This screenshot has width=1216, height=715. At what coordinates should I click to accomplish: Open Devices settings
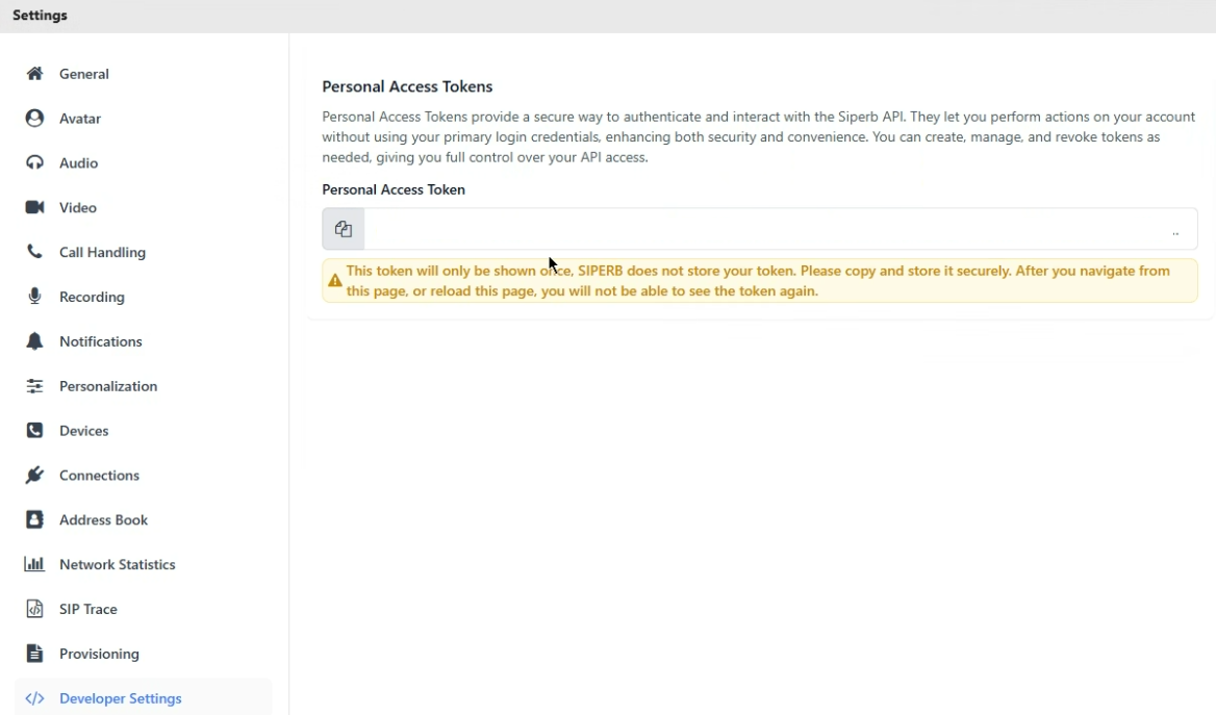tap(143, 431)
